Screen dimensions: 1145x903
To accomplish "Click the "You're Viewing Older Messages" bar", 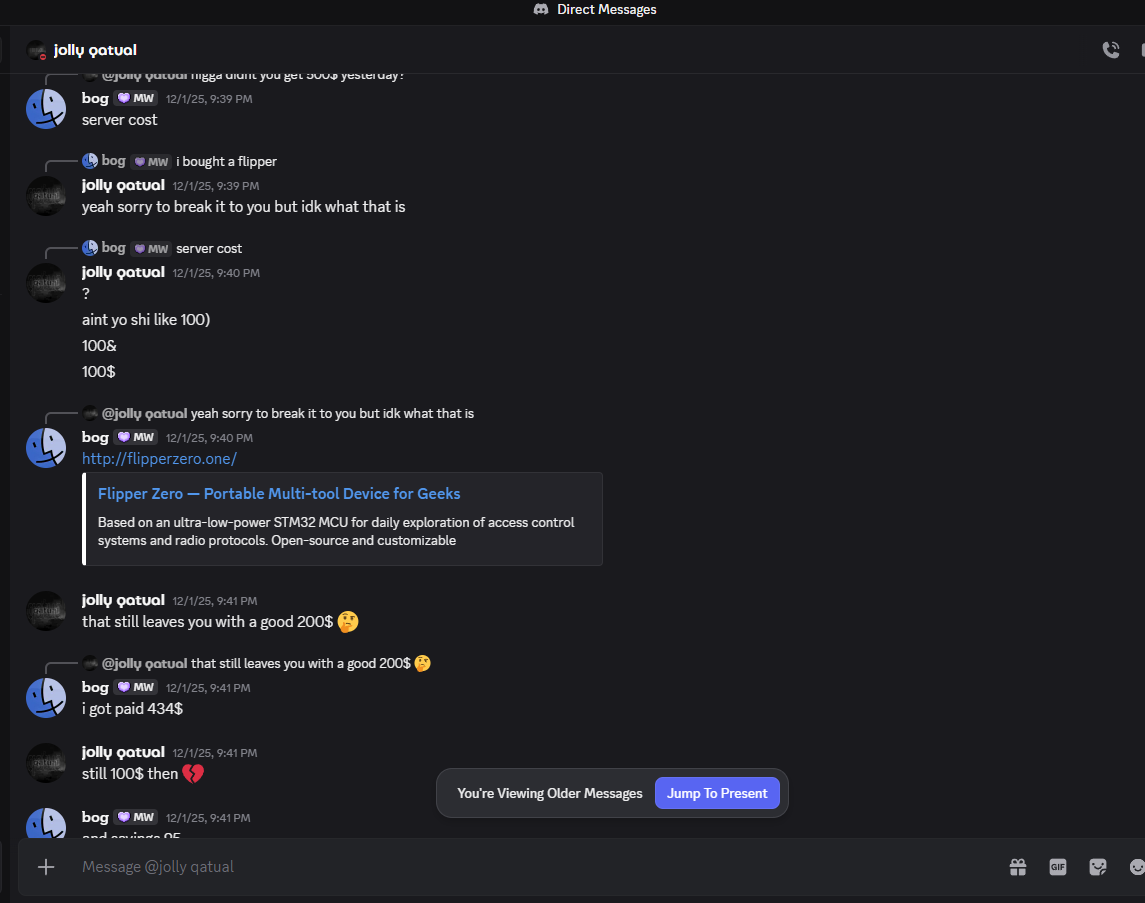I will coord(549,794).
